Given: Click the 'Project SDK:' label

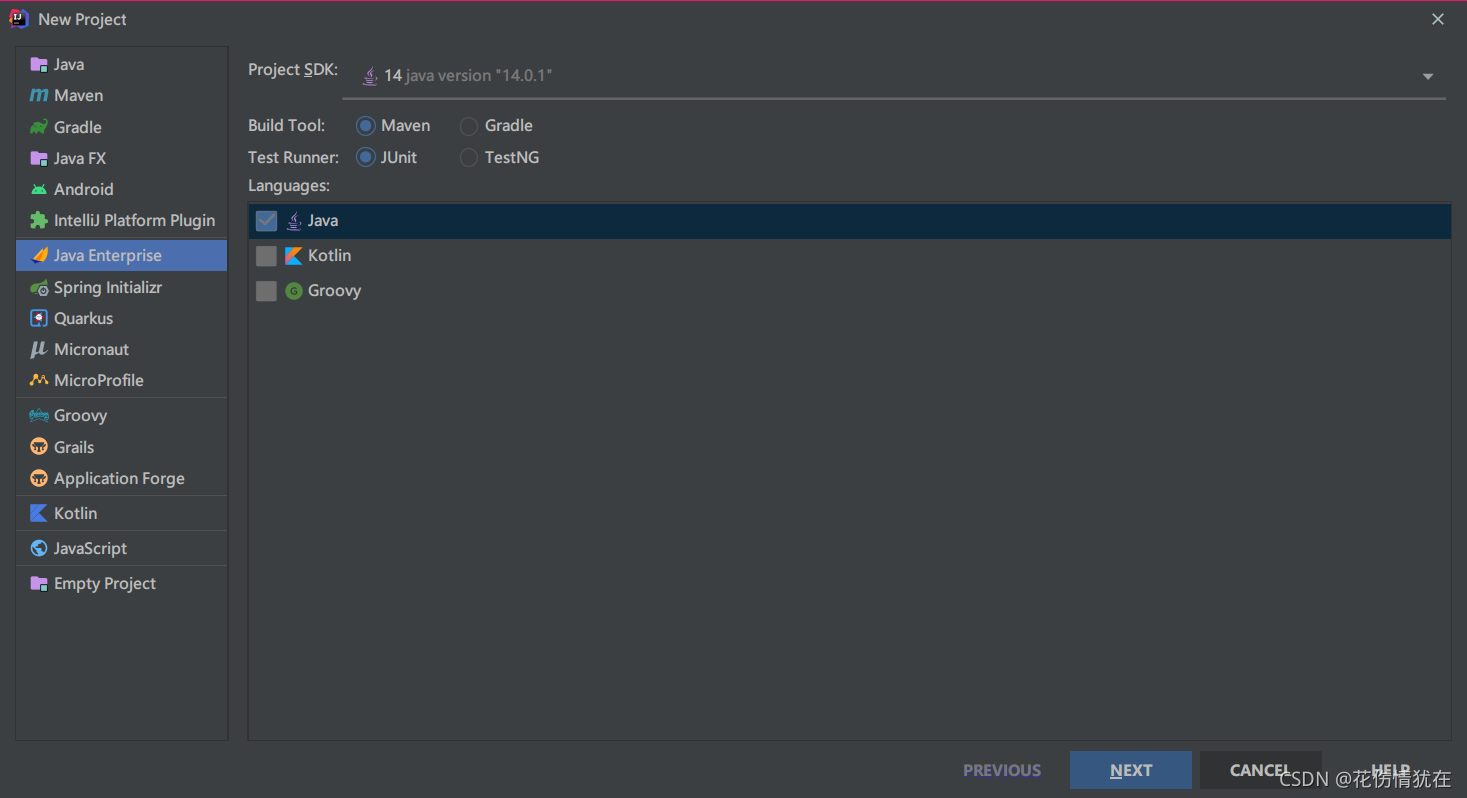Looking at the screenshot, I should point(293,70).
